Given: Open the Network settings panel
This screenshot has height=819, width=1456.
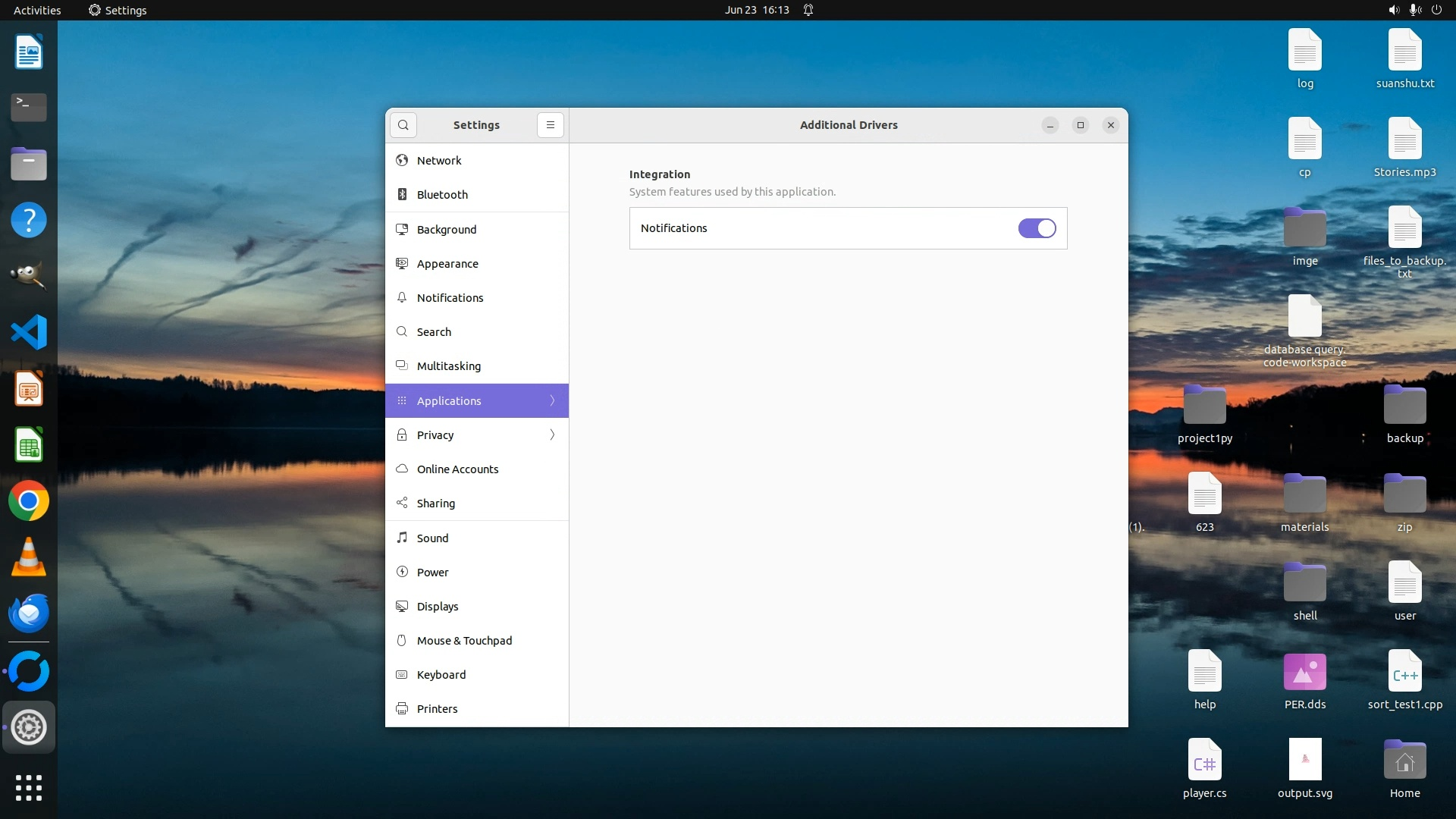Looking at the screenshot, I should [x=439, y=160].
